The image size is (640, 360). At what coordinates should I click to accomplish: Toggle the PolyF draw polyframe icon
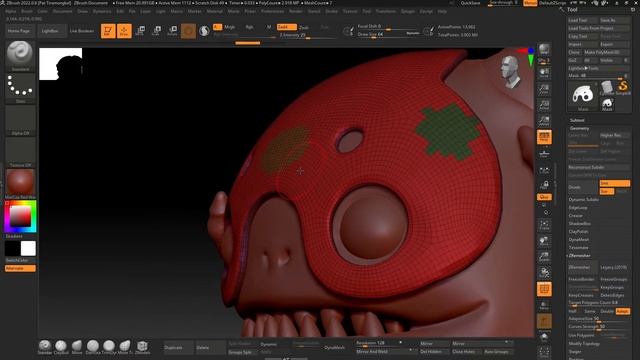coord(544,289)
